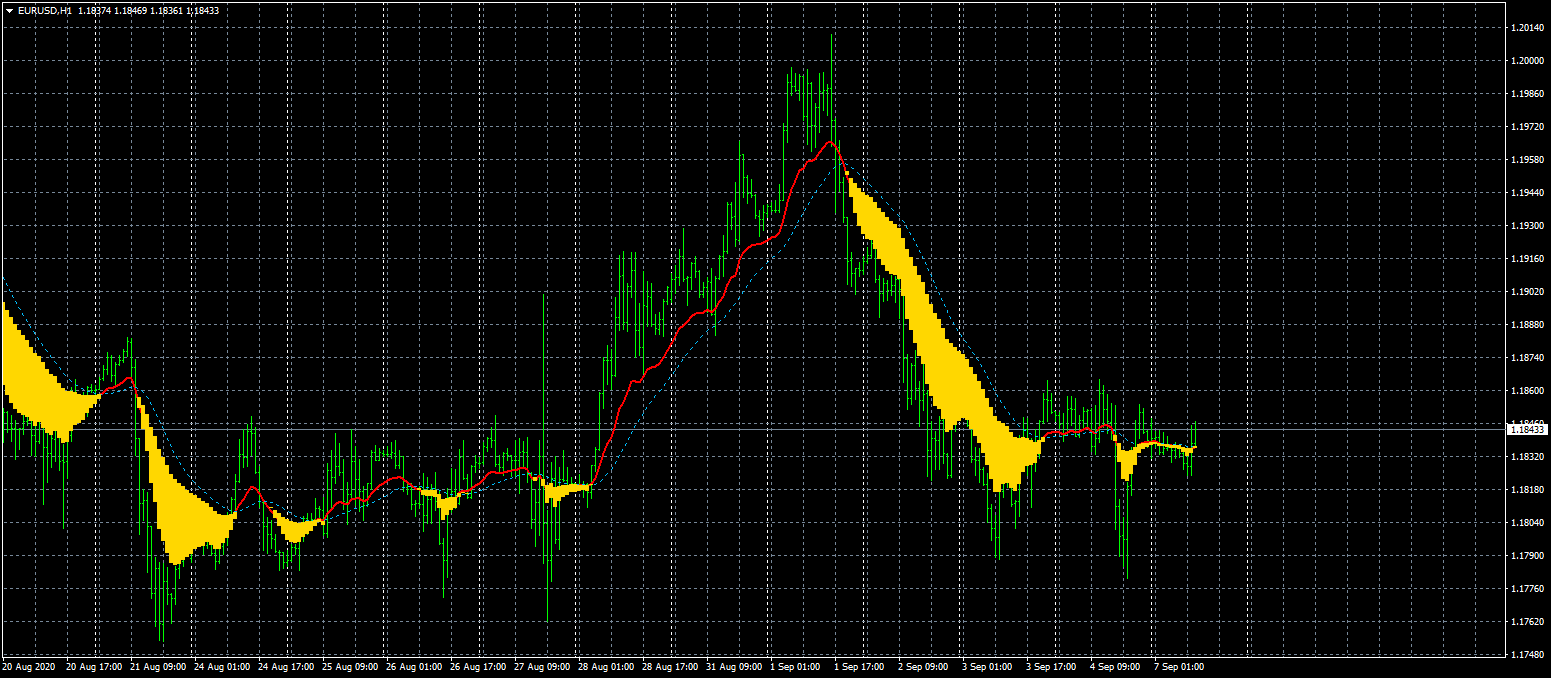The height and width of the screenshot is (678, 1551).
Task: Click the 28 Aug 17:00 time label
Action: tap(670, 666)
